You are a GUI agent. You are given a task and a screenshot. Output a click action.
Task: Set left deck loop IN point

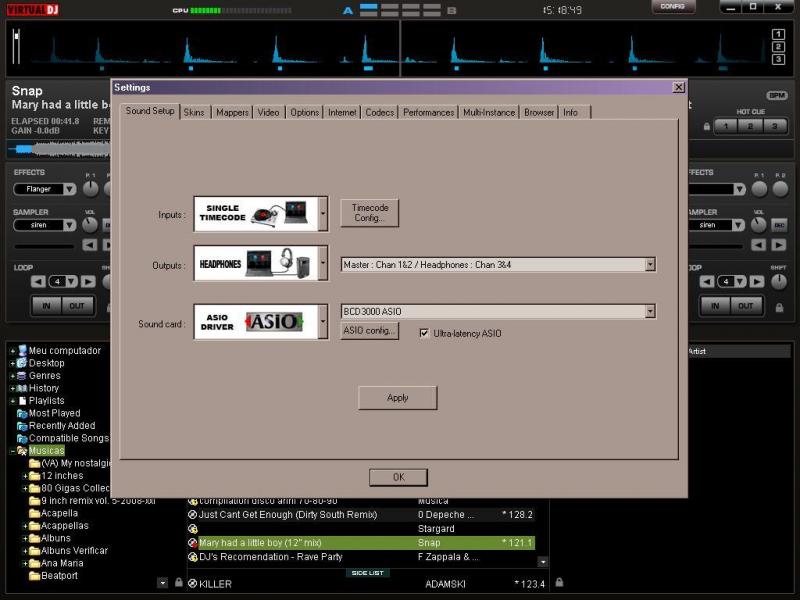pos(46,306)
